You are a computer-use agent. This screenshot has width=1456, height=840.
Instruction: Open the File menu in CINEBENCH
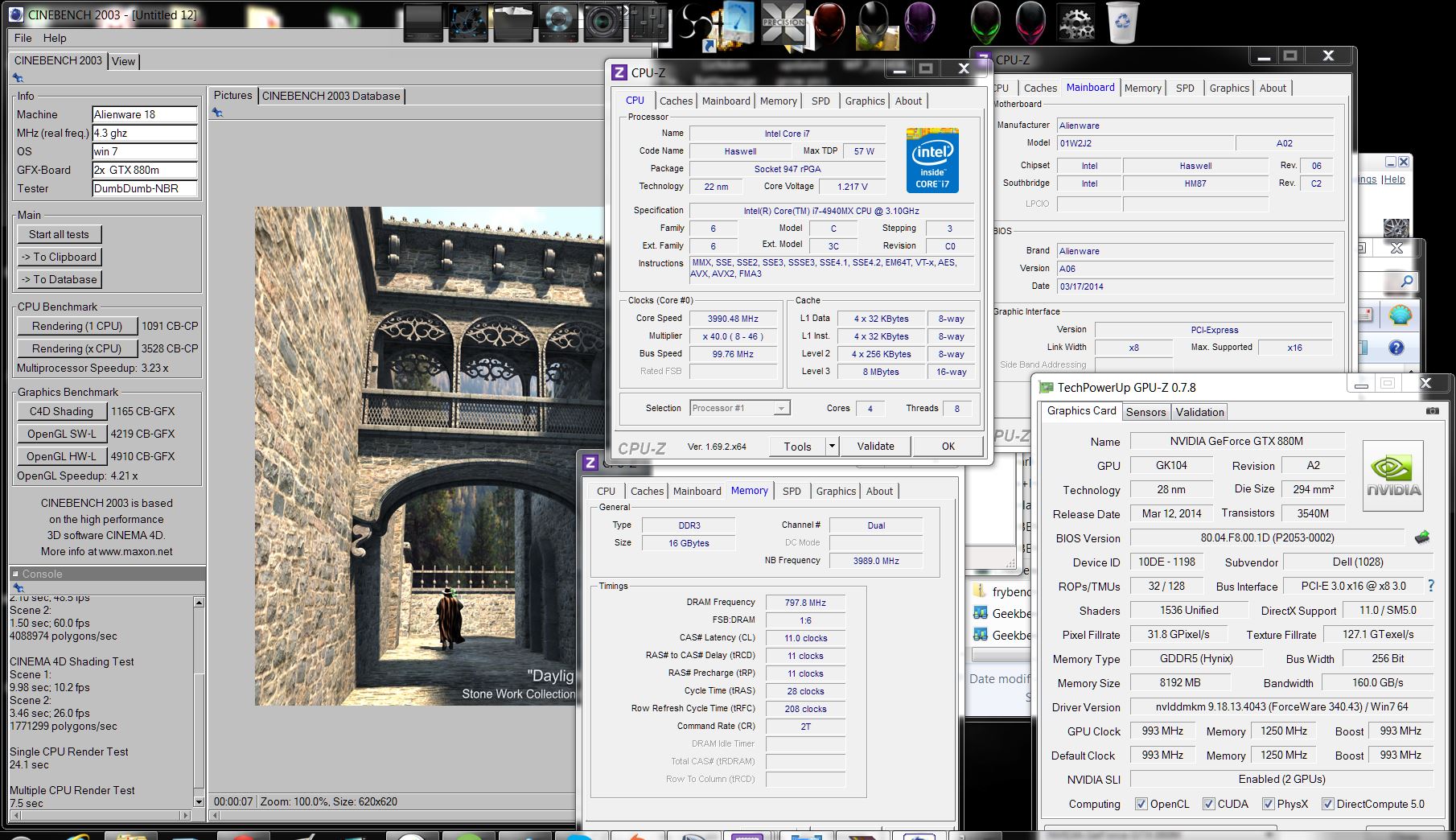click(23, 38)
